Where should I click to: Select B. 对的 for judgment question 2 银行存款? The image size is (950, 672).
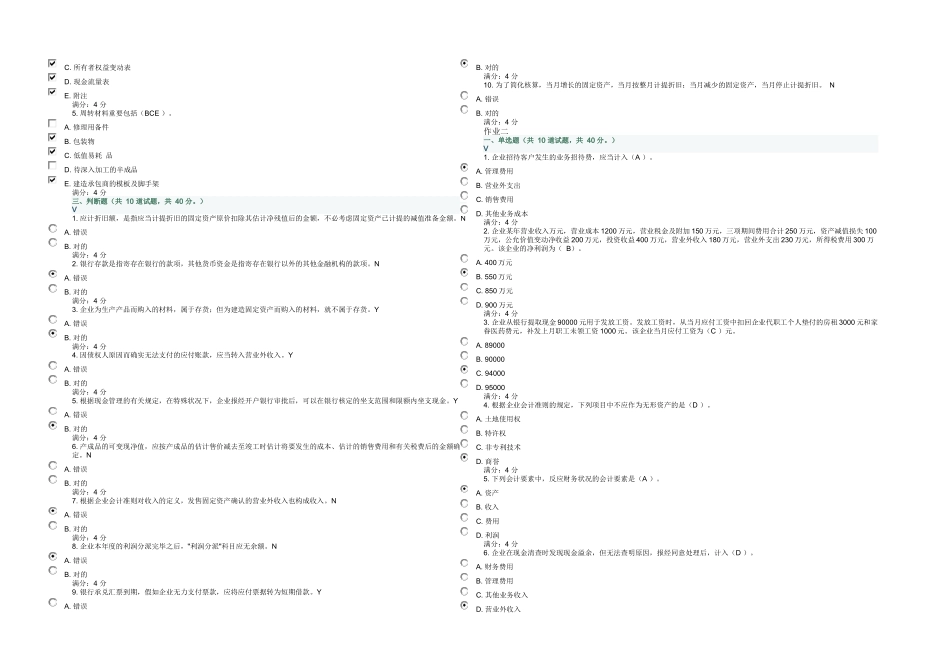pos(53,288)
